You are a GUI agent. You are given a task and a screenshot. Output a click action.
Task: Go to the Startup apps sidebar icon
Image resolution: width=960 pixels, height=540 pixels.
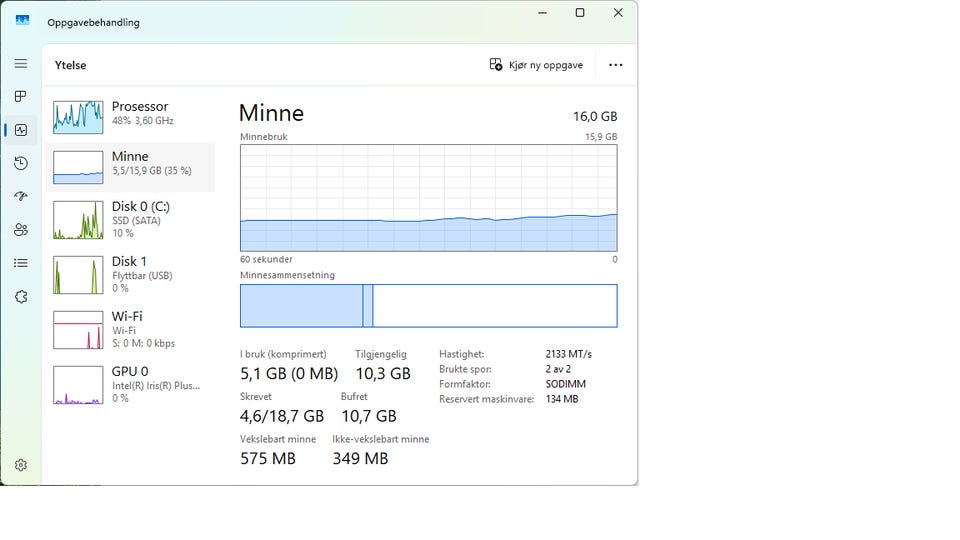click(x=21, y=196)
